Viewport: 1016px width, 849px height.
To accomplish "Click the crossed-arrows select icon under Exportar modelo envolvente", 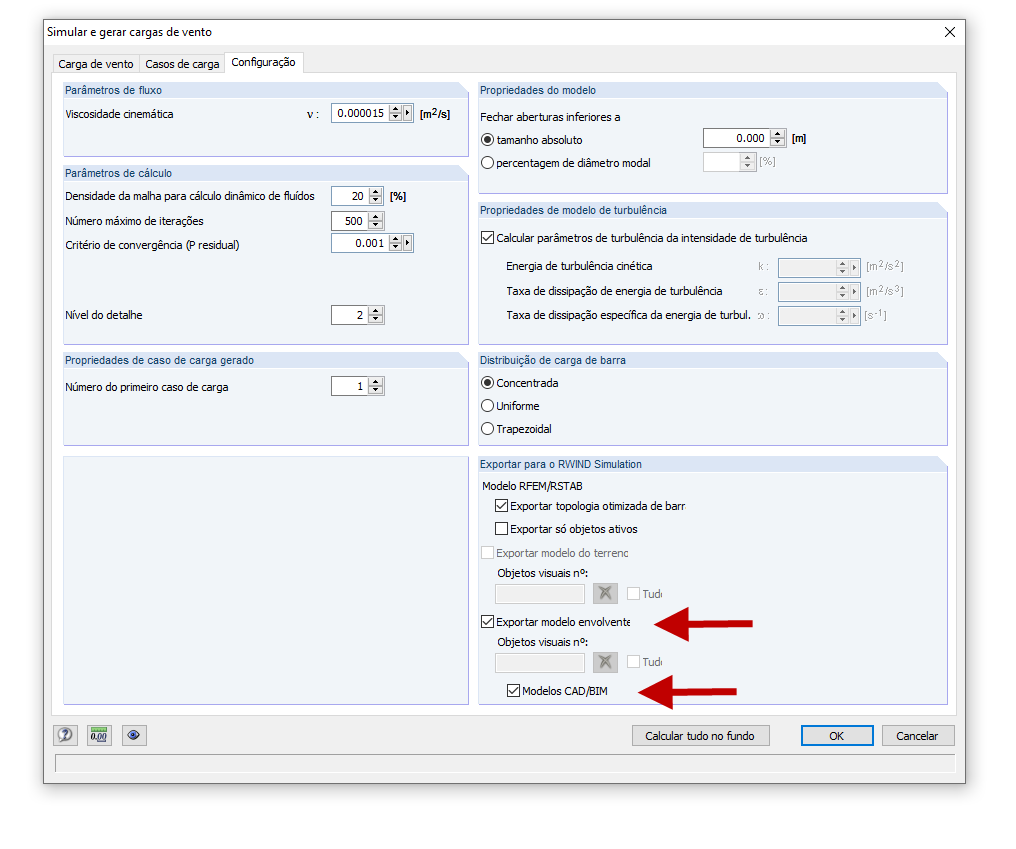I will click(x=604, y=662).
